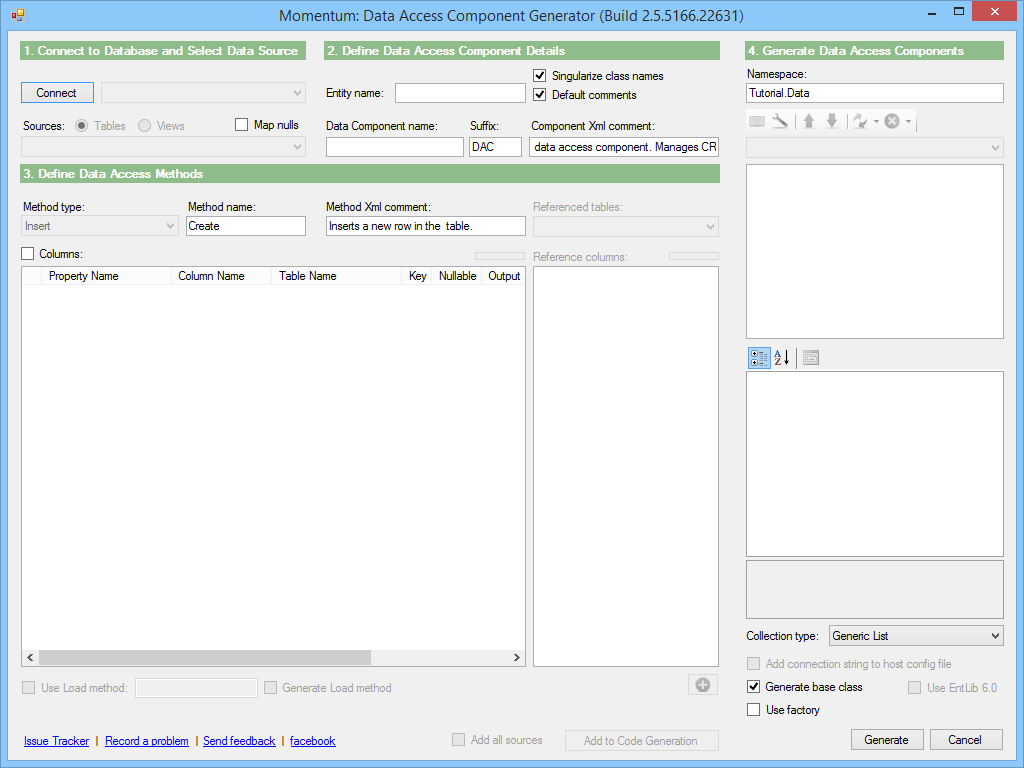This screenshot has width=1024, height=768.
Task: Open the Issue Tracker link
Action: pos(56,741)
